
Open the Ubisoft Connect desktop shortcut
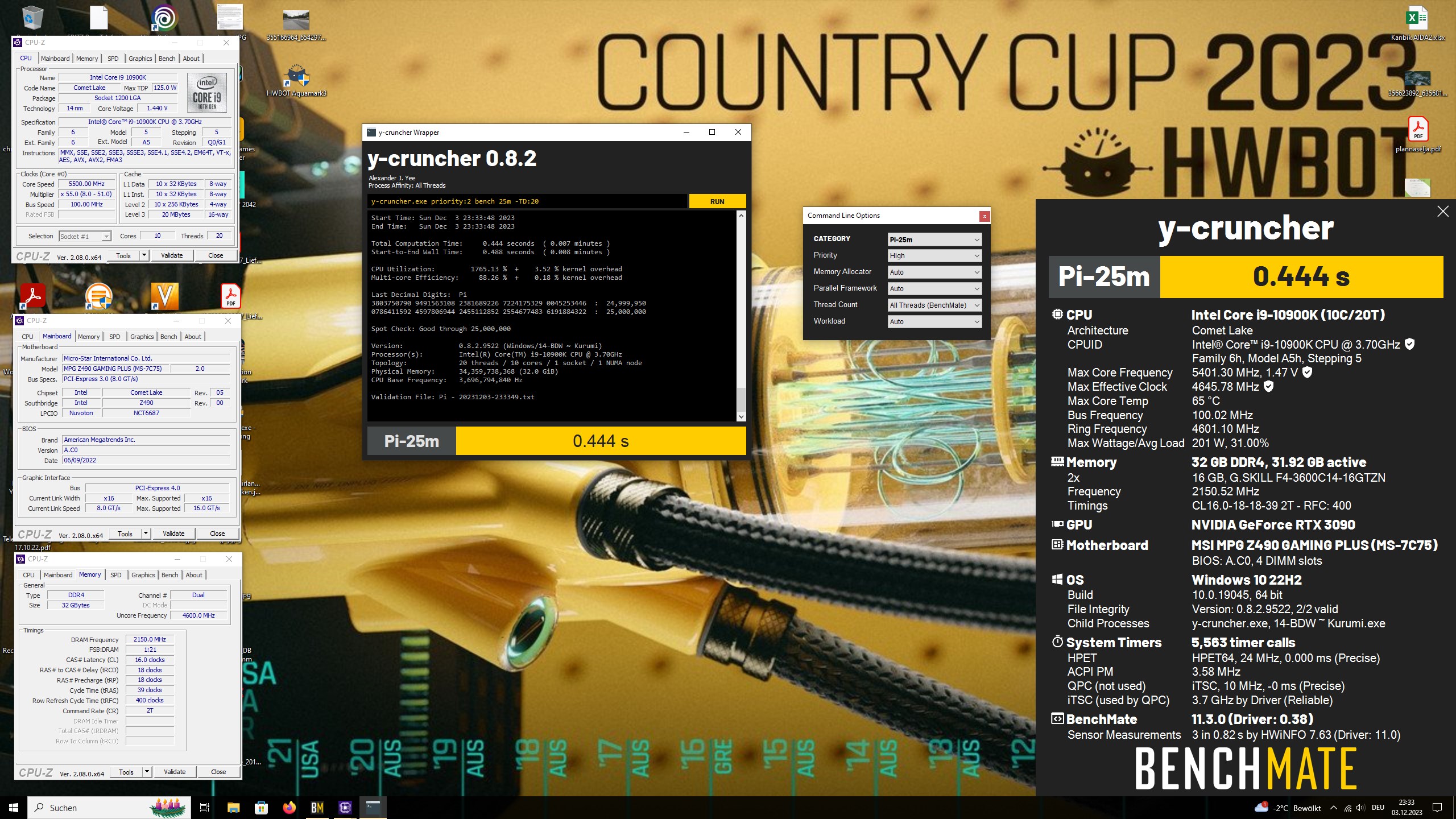164,18
